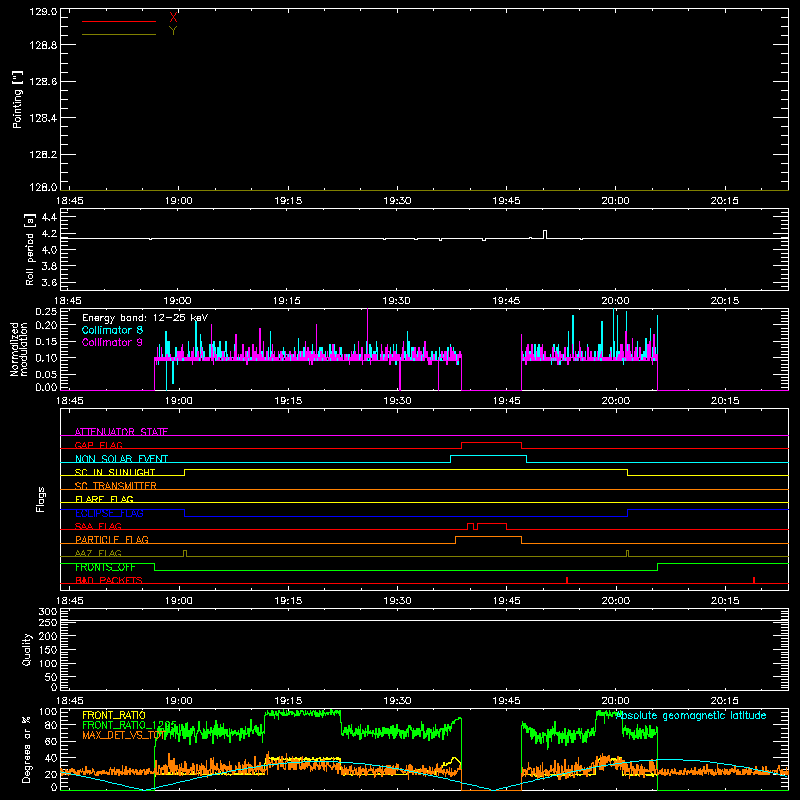Click the bad packets tick near 20:18
This screenshot has height=800, width=800.
(754, 580)
